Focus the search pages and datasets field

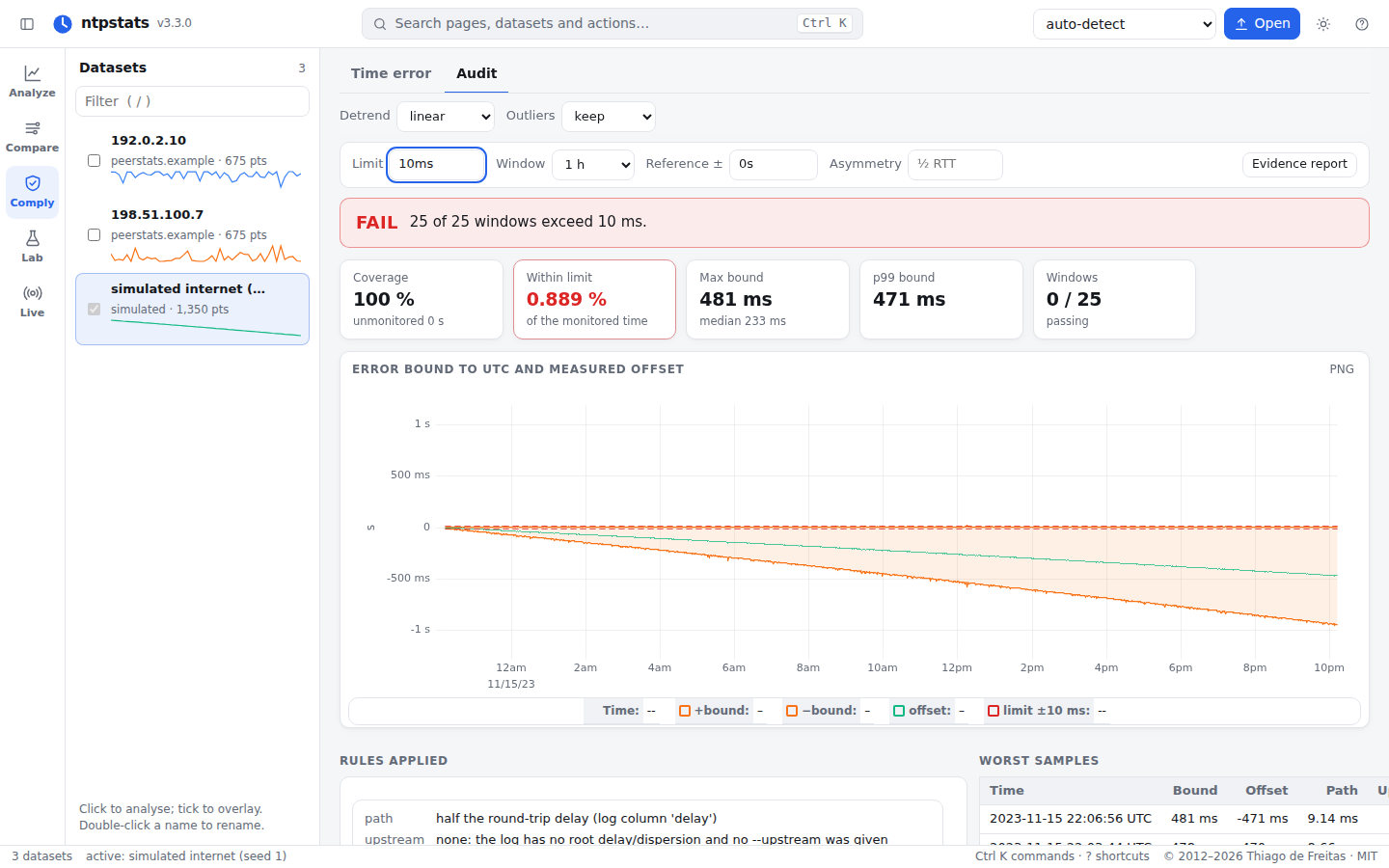click(x=613, y=24)
